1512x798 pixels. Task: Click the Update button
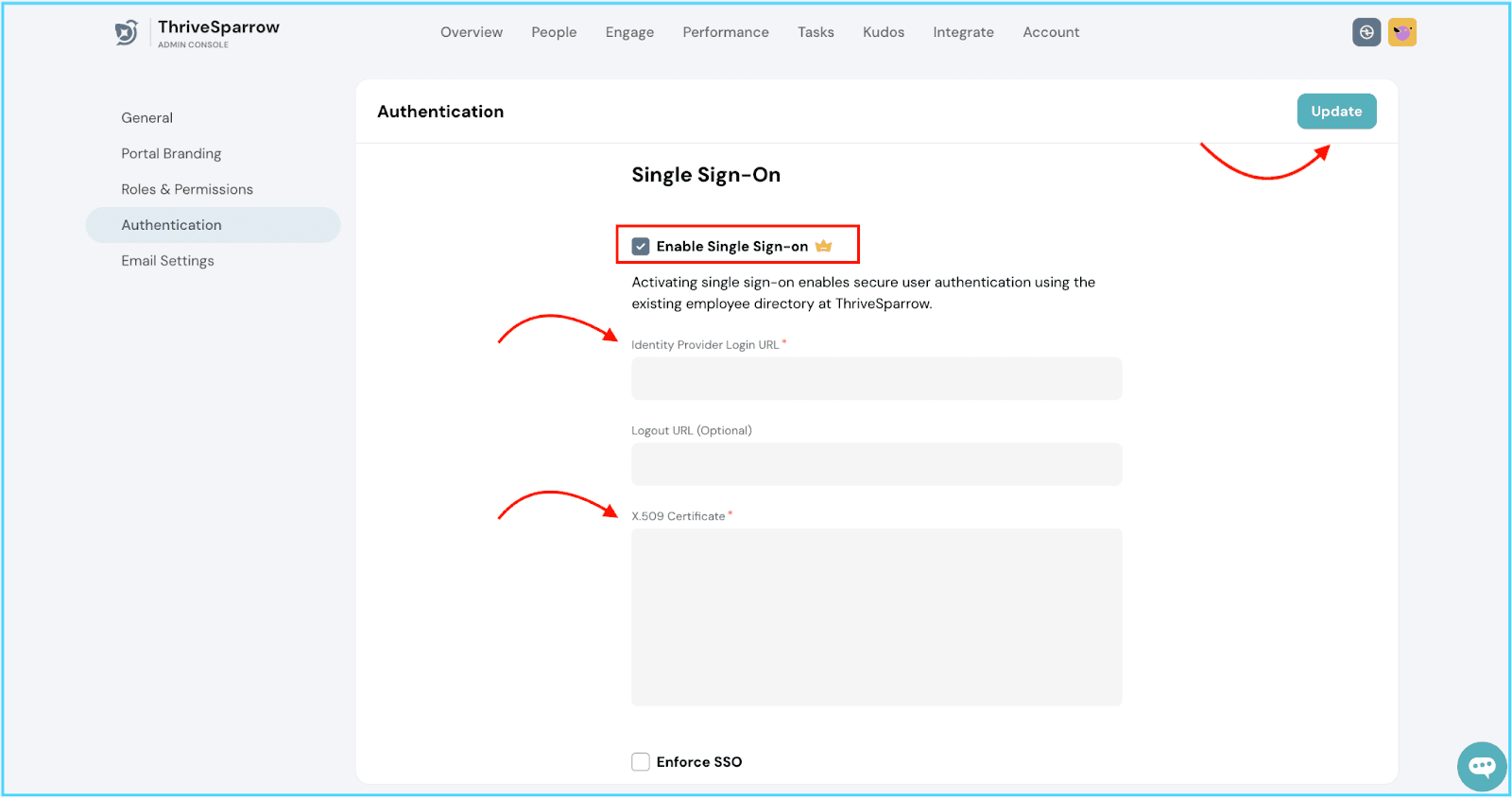pyautogui.click(x=1336, y=112)
